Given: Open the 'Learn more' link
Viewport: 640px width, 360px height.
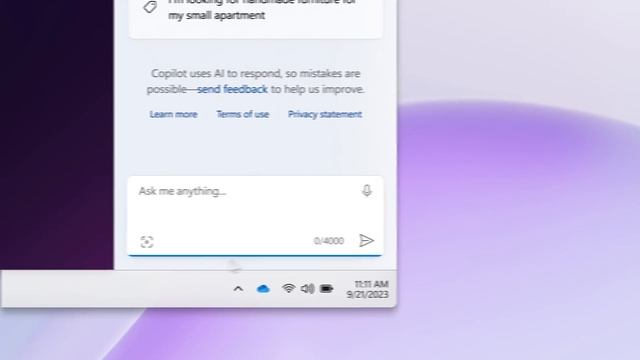Looking at the screenshot, I should coord(173,114).
